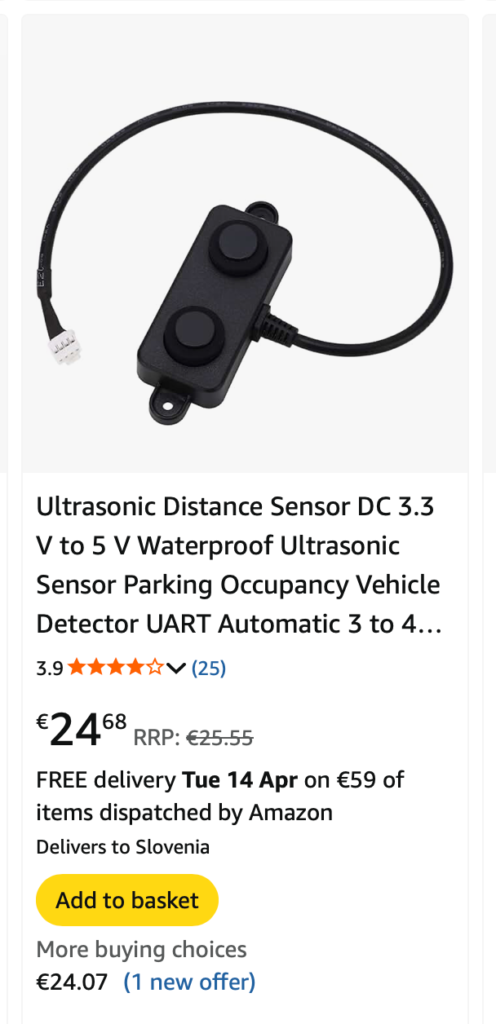Image resolution: width=496 pixels, height=1024 pixels.
Task: Click the white connector plug in photo
Action: pyautogui.click(x=66, y=347)
